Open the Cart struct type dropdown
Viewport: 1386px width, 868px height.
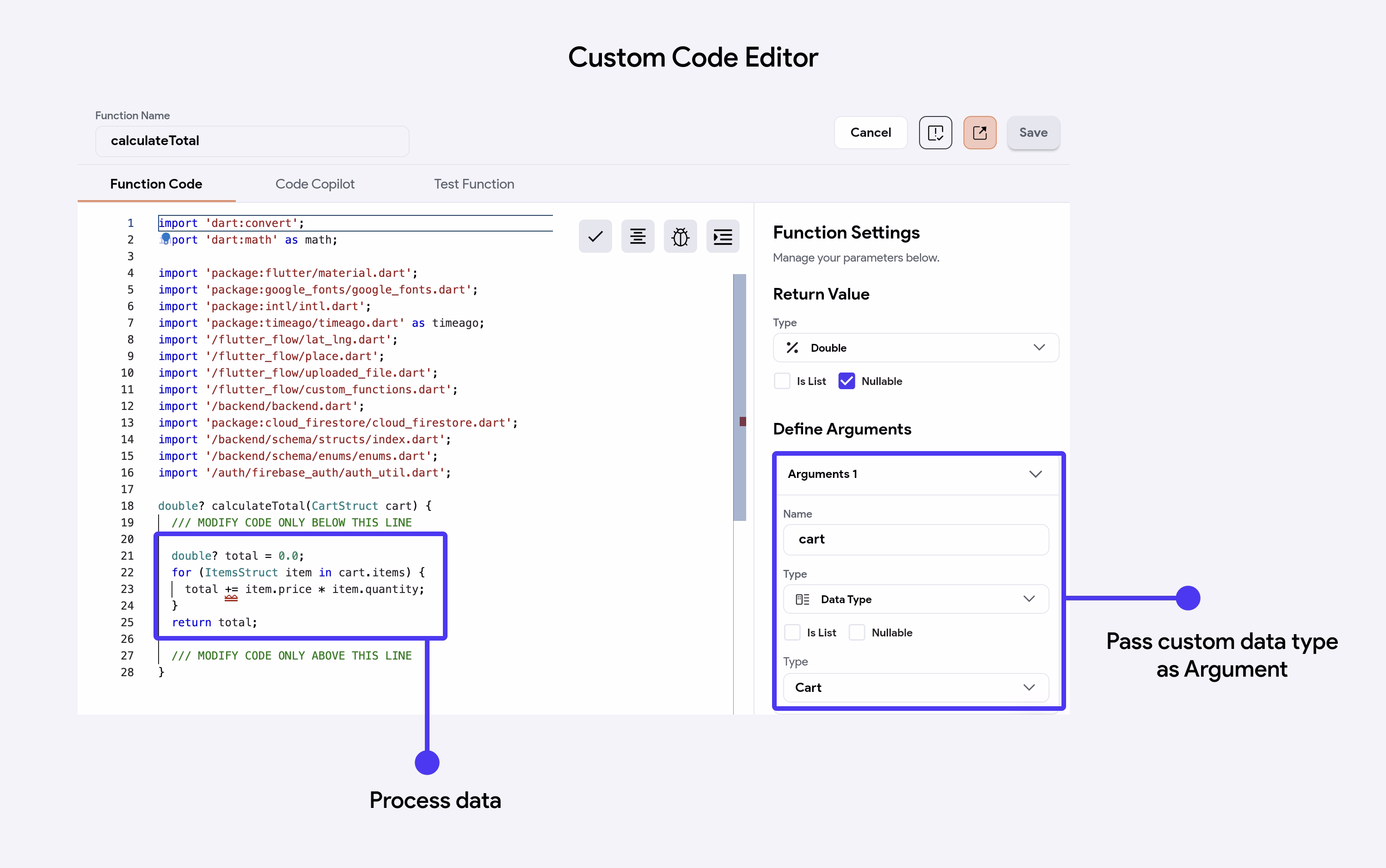tap(916, 688)
